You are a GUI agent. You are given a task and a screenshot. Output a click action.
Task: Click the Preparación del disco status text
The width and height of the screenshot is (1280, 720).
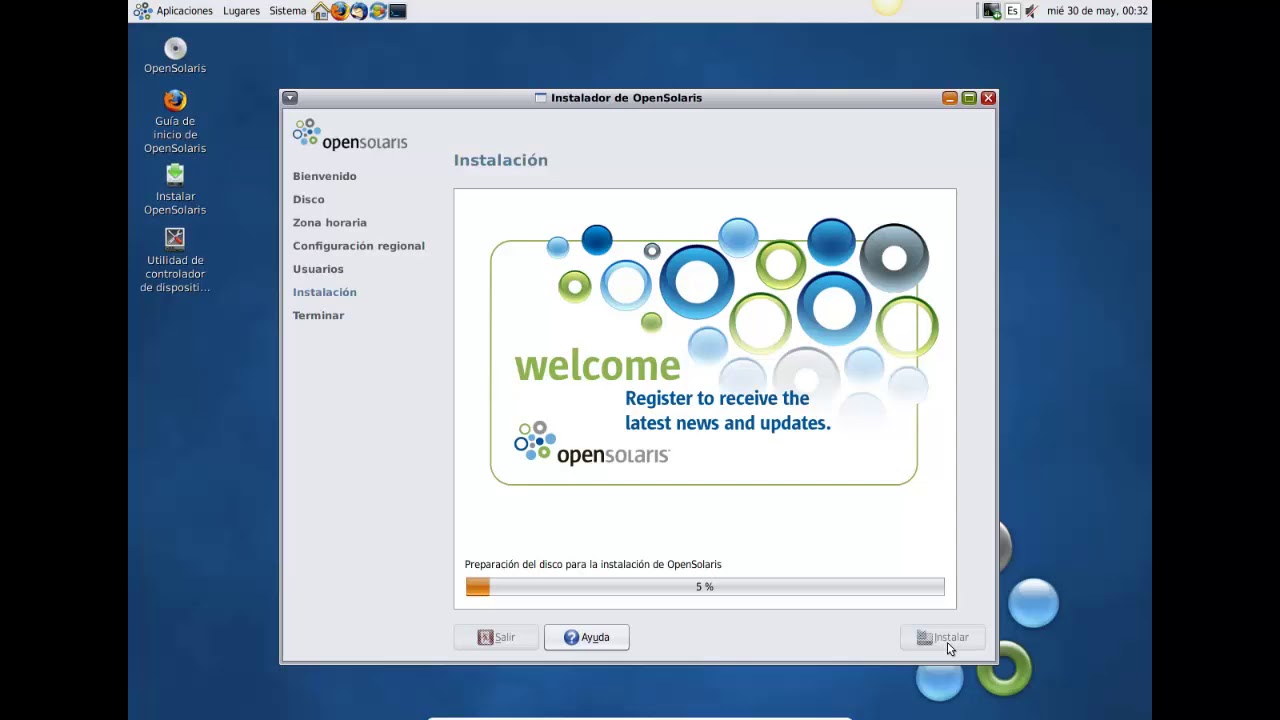(x=593, y=564)
